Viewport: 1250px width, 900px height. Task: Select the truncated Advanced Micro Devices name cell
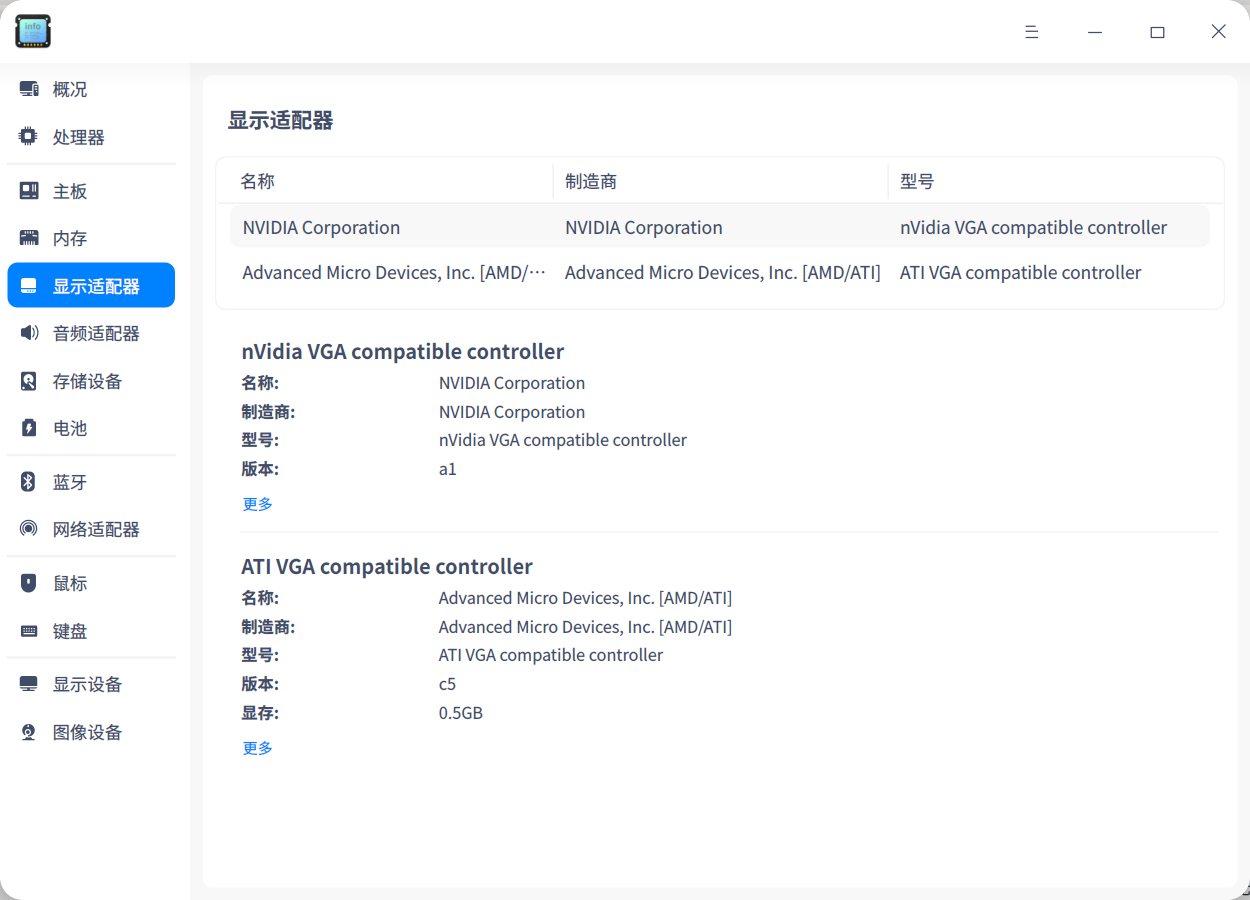tap(394, 272)
